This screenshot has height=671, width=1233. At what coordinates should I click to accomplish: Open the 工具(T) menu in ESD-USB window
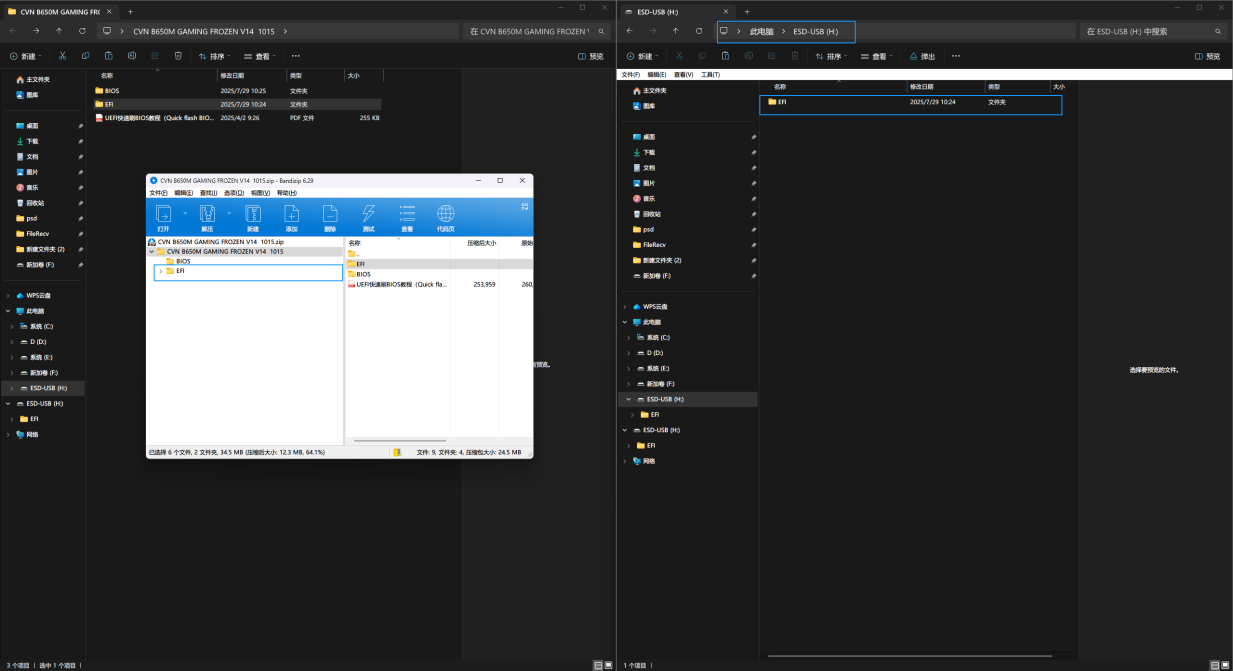click(710, 75)
